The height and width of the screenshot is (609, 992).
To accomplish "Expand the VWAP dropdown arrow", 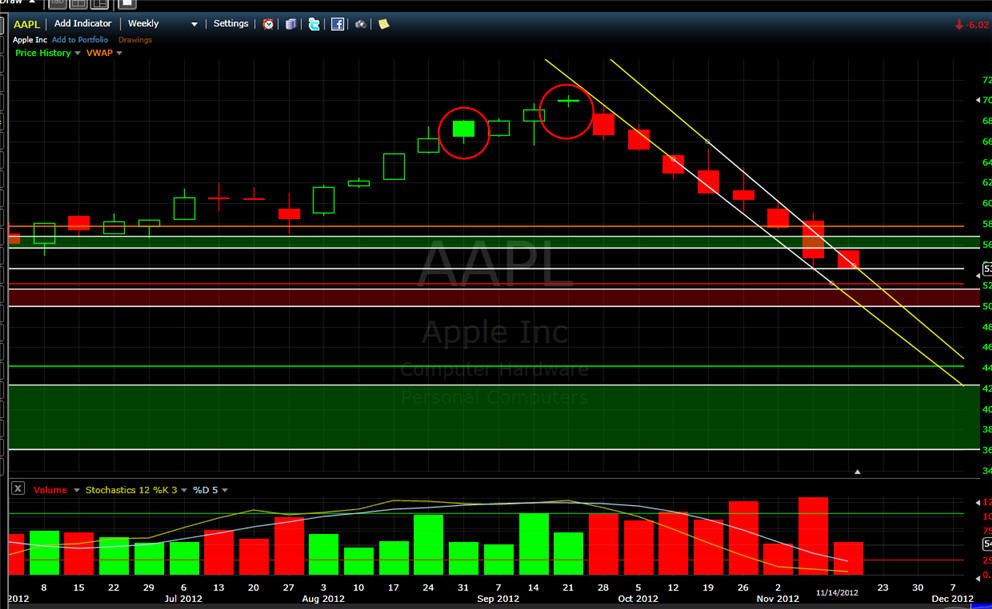I will (x=119, y=53).
